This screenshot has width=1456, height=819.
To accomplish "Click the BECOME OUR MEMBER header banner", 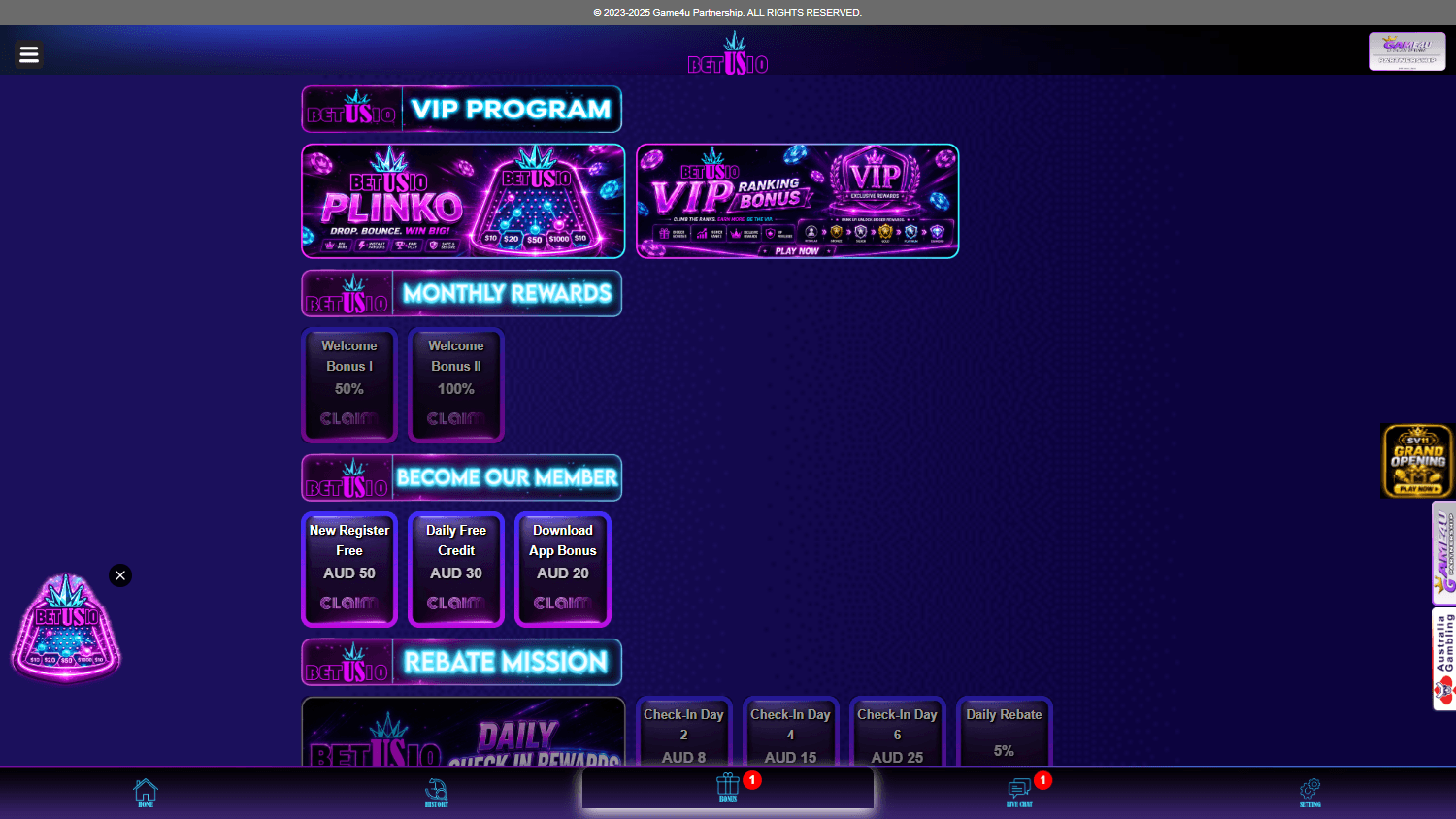I will click(x=462, y=477).
